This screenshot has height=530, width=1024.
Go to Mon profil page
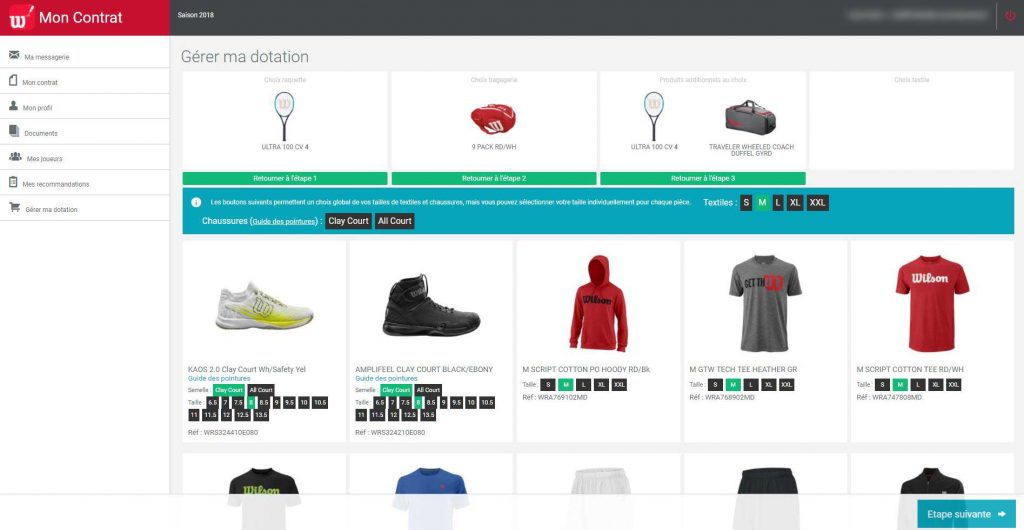(85, 108)
